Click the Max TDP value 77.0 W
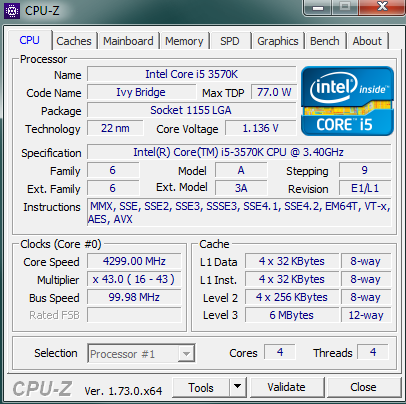Screen dimensions: 406x404 coord(274,92)
